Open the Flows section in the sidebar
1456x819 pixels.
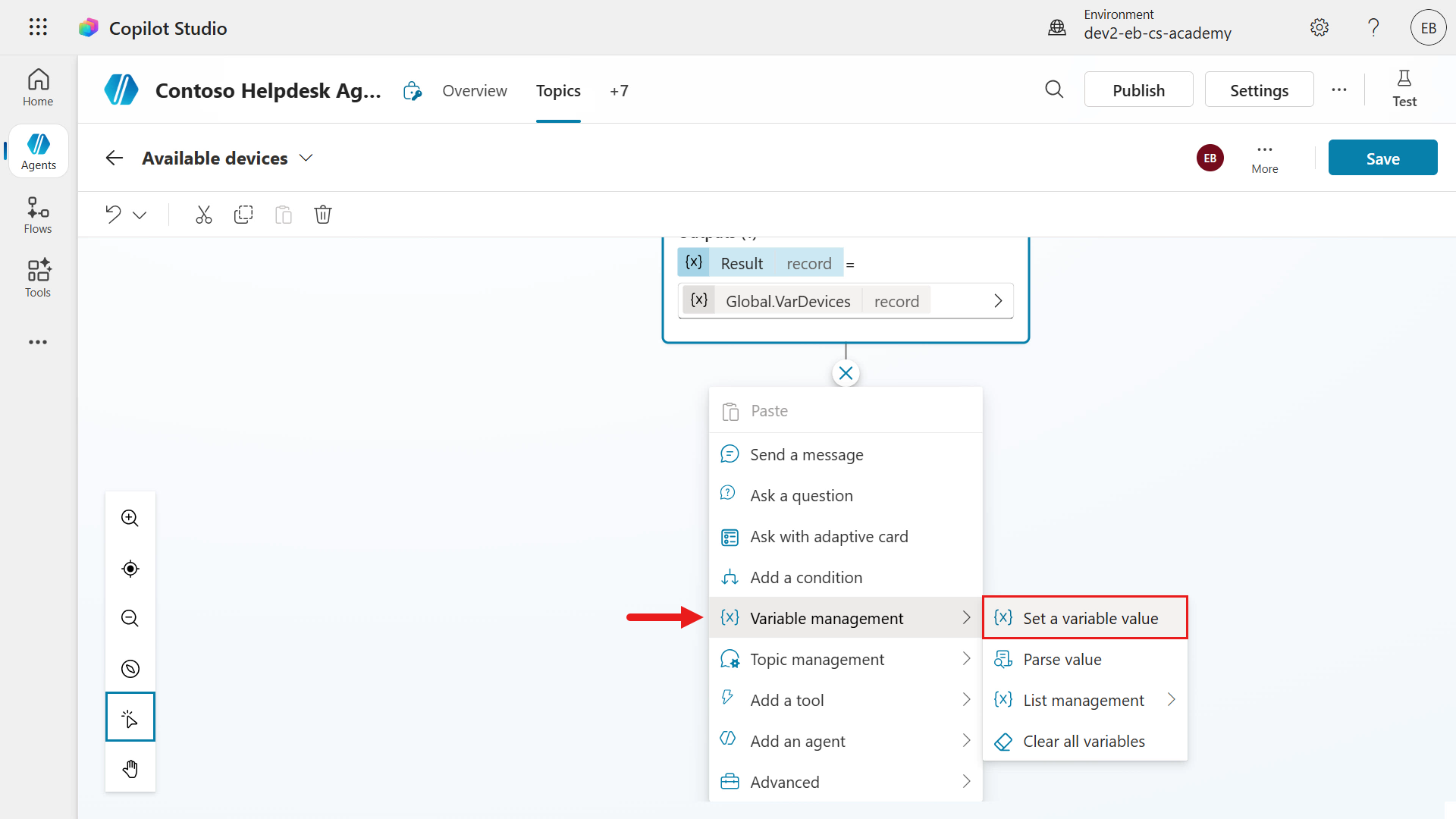[38, 214]
